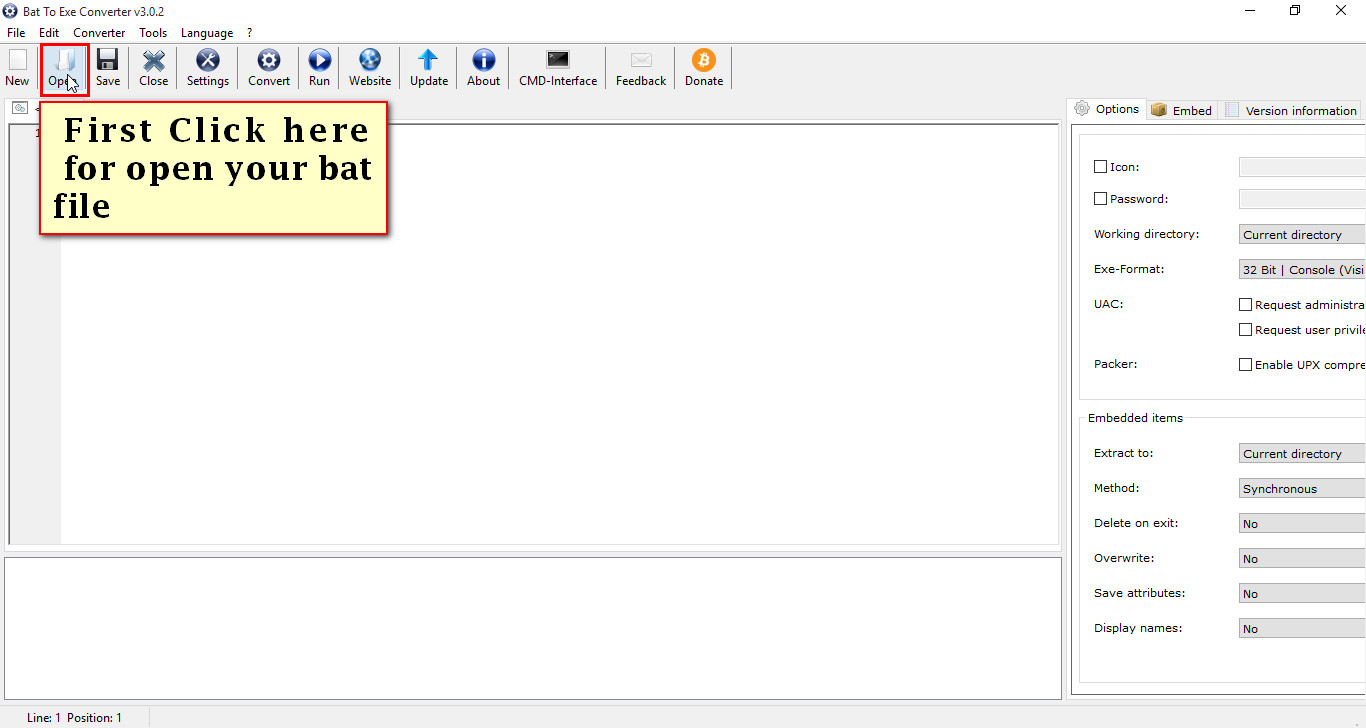The image size is (1366, 728).
Task: Click the "Save attributes:" label
Action: click(x=1139, y=593)
